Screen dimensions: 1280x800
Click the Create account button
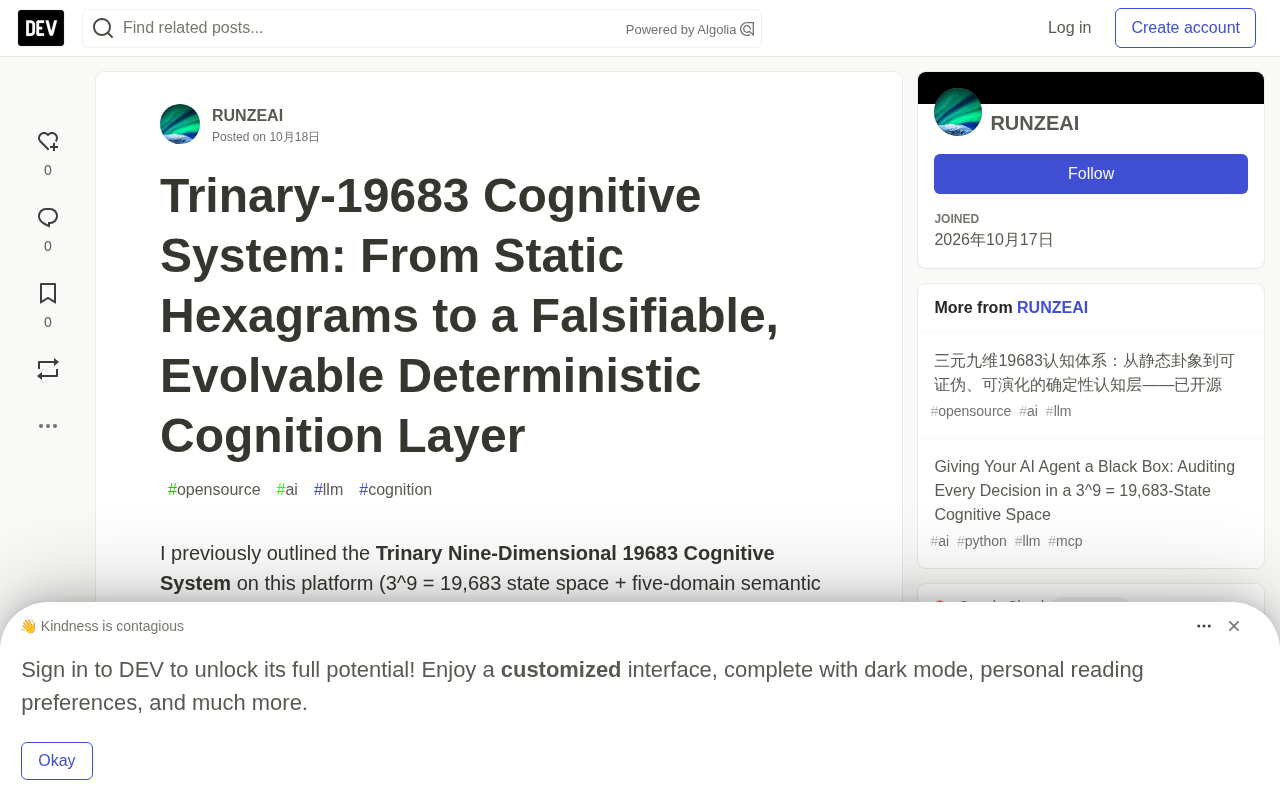tap(1185, 28)
